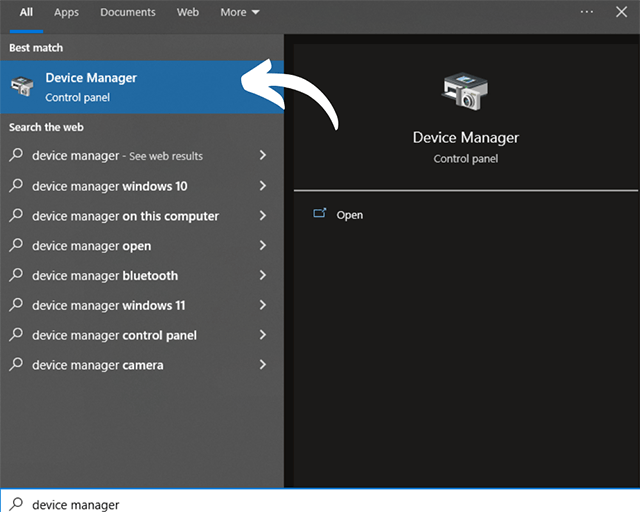Select 'device manager on this computer' suggestion
Viewport: 640px width, 512px height.
point(142,216)
